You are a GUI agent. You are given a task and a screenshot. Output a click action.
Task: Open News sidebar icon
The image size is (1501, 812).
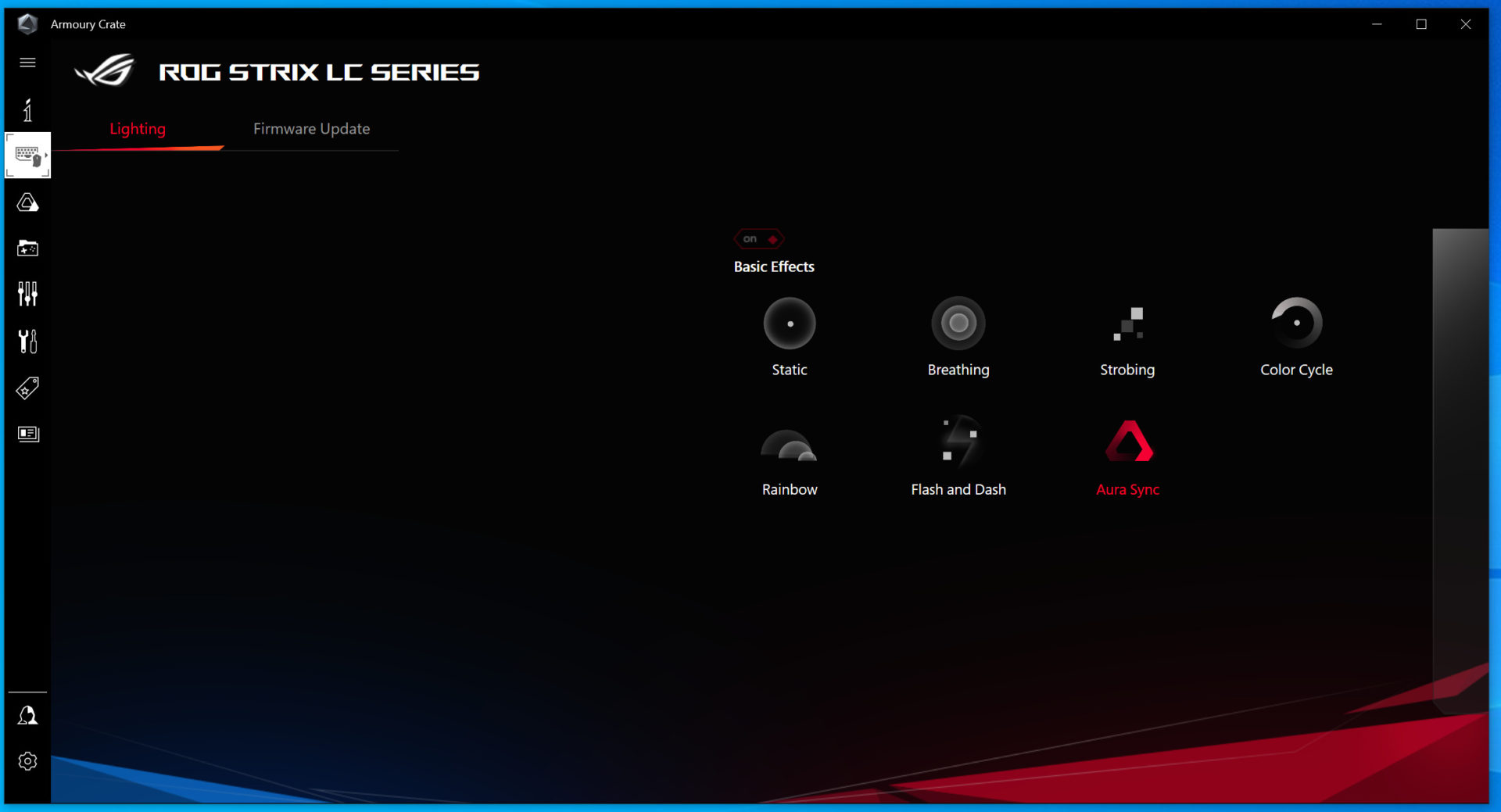(28, 434)
